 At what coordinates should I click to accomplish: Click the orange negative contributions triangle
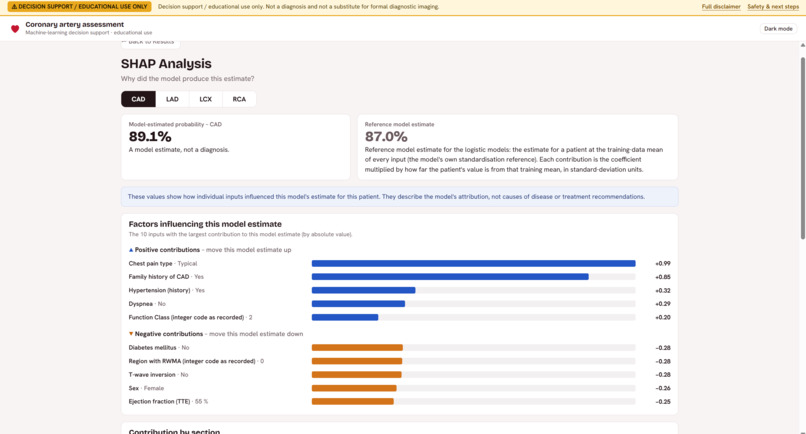point(131,334)
